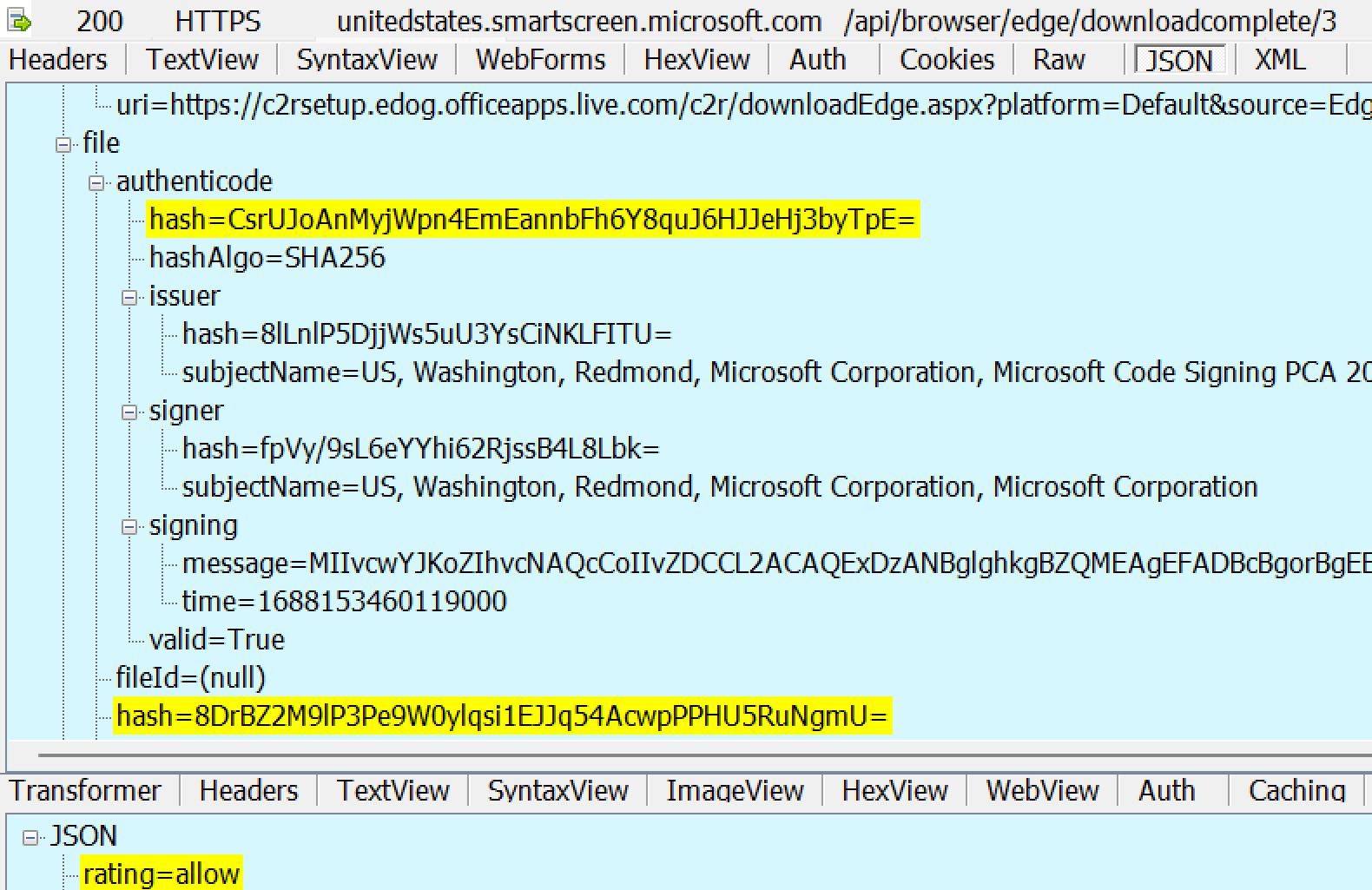Collapse the issuer node
The width and height of the screenshot is (1372, 890).
pyautogui.click(x=129, y=298)
